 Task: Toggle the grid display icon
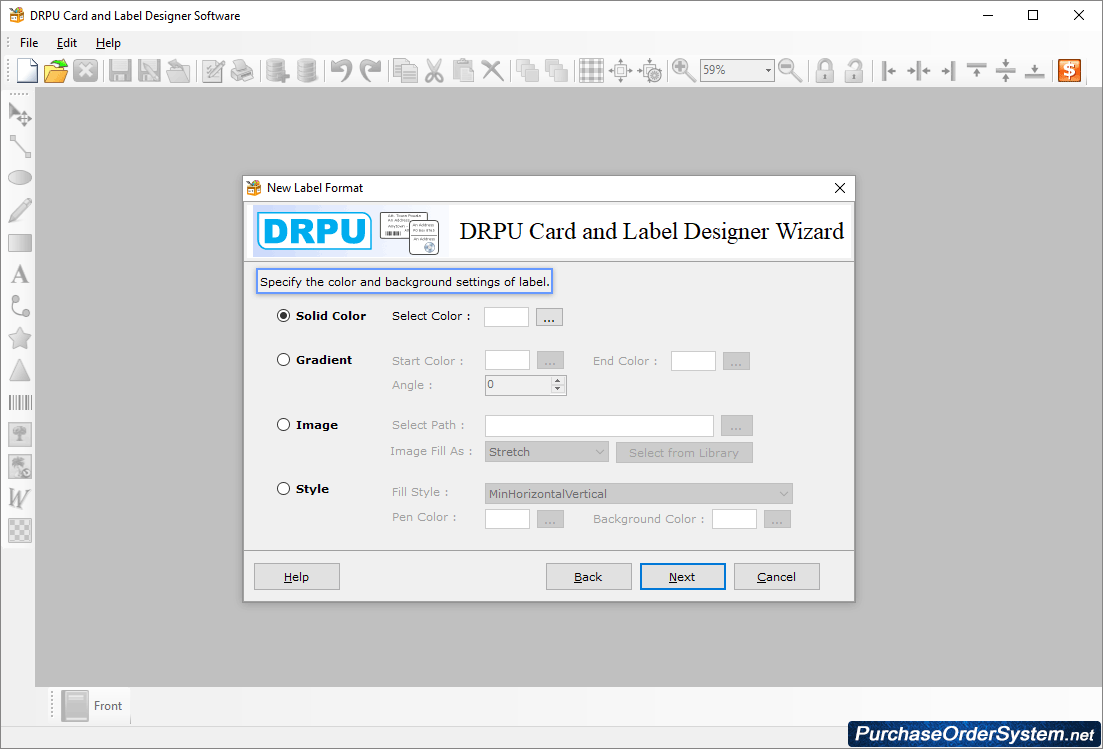(x=591, y=70)
